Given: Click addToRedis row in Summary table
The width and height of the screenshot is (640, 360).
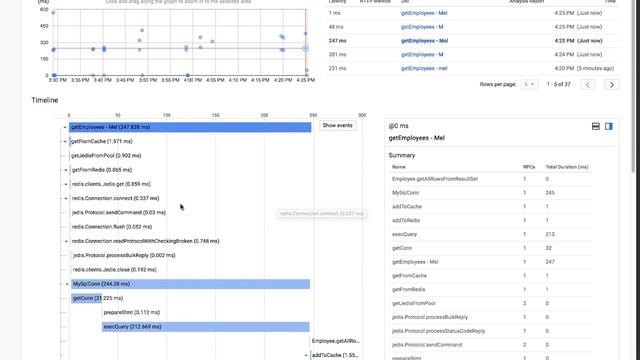Looking at the screenshot, I should click(x=491, y=220).
